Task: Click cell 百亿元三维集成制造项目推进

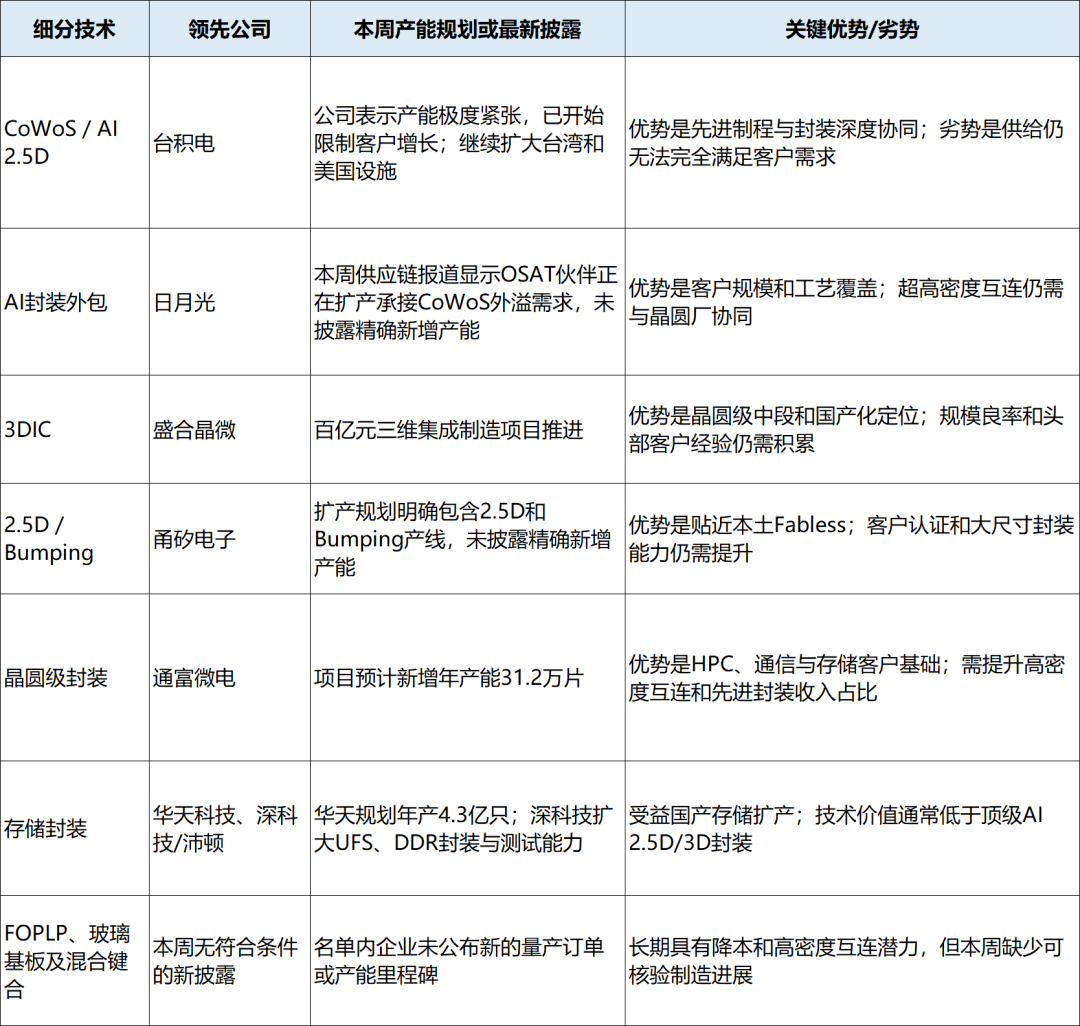Action: [x=468, y=429]
